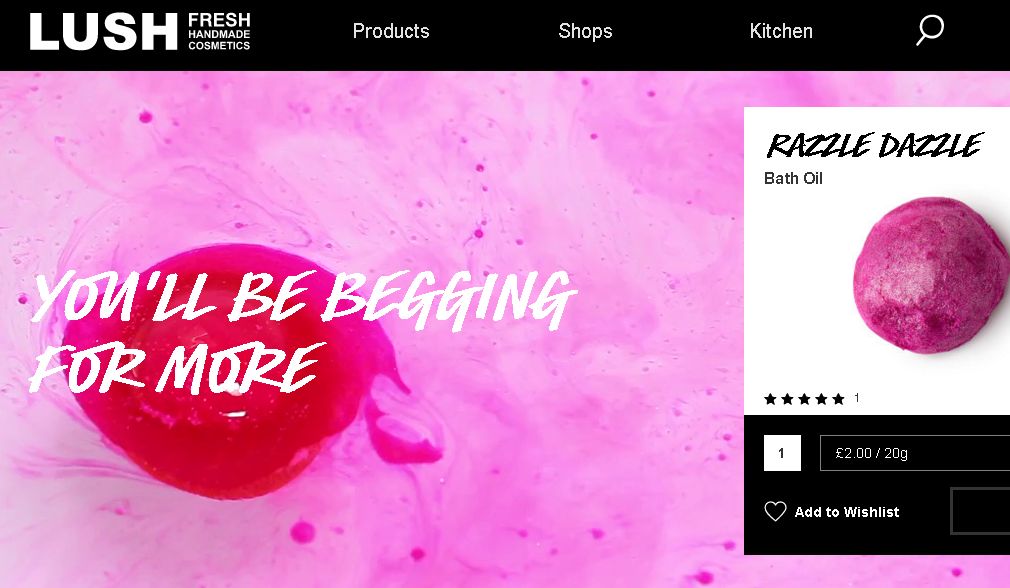
Task: Click the outlined button beside Add to Wishlist
Action: [980, 511]
